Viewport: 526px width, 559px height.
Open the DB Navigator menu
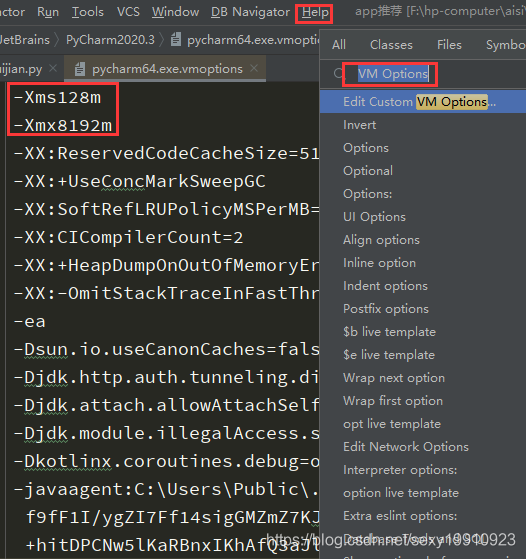coord(250,12)
